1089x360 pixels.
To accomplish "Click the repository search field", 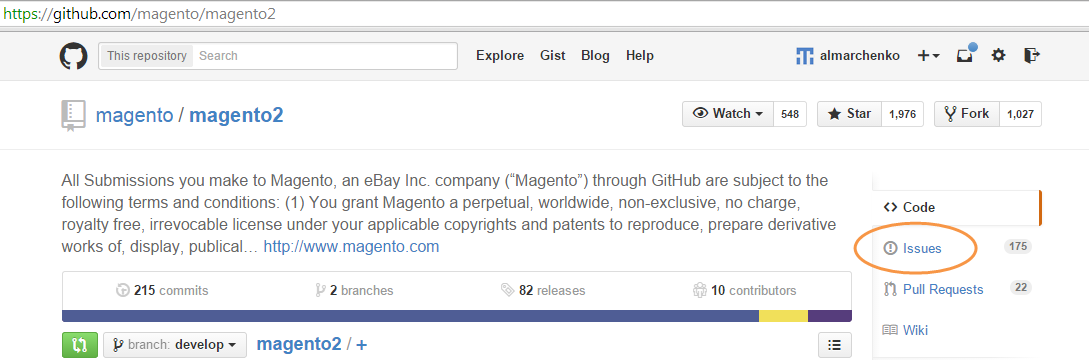I will point(325,56).
